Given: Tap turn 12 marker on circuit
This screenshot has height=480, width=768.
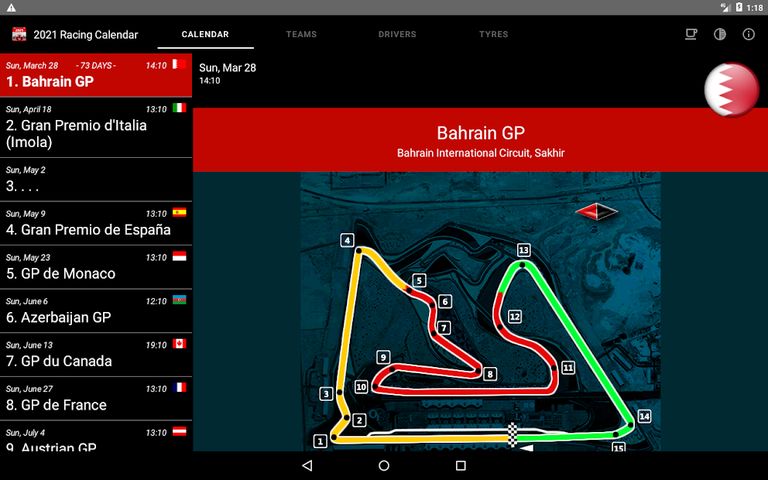Looking at the screenshot, I should 514,316.
